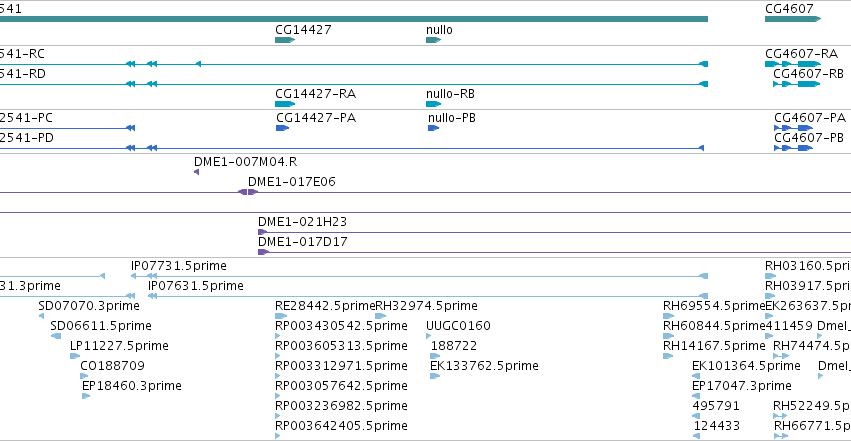Click the EP18460.3prime EST label

tap(131, 386)
